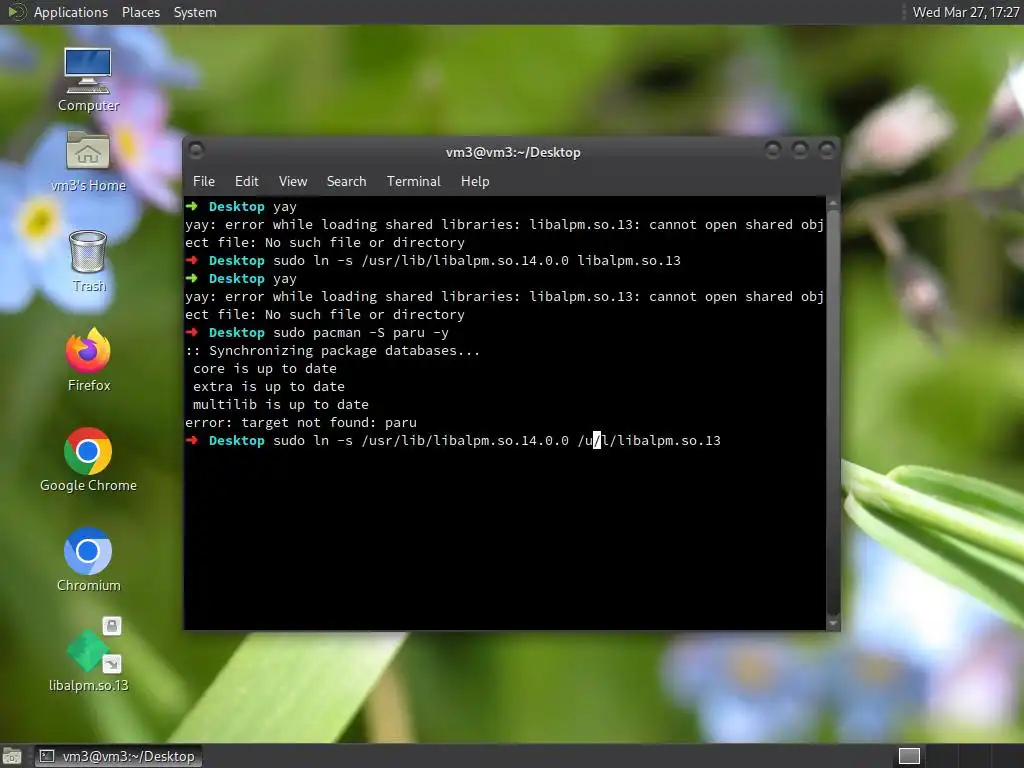The image size is (1024, 768).
Task: Open the Computer desktop icon
Action: click(88, 79)
